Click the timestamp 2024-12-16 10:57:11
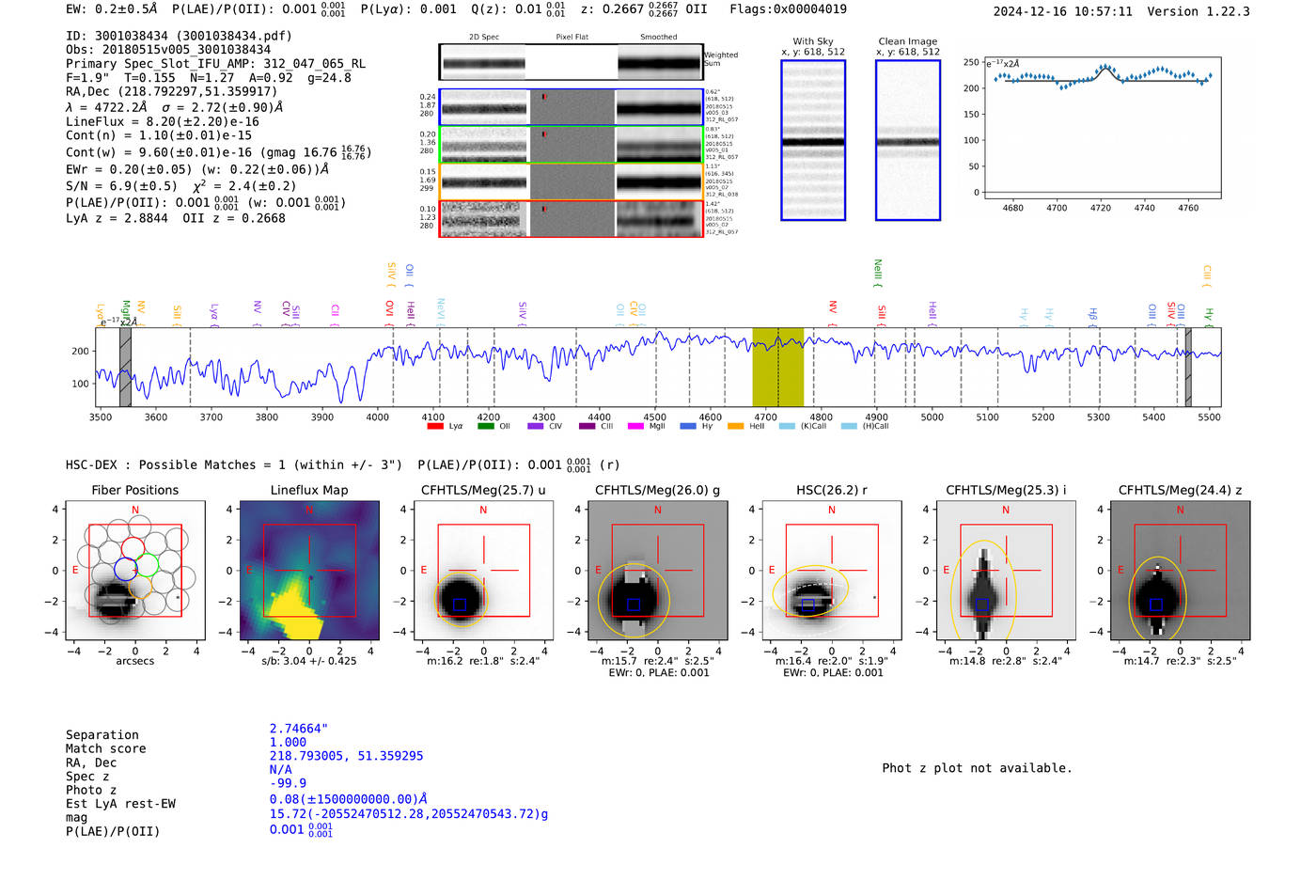 1062,11
